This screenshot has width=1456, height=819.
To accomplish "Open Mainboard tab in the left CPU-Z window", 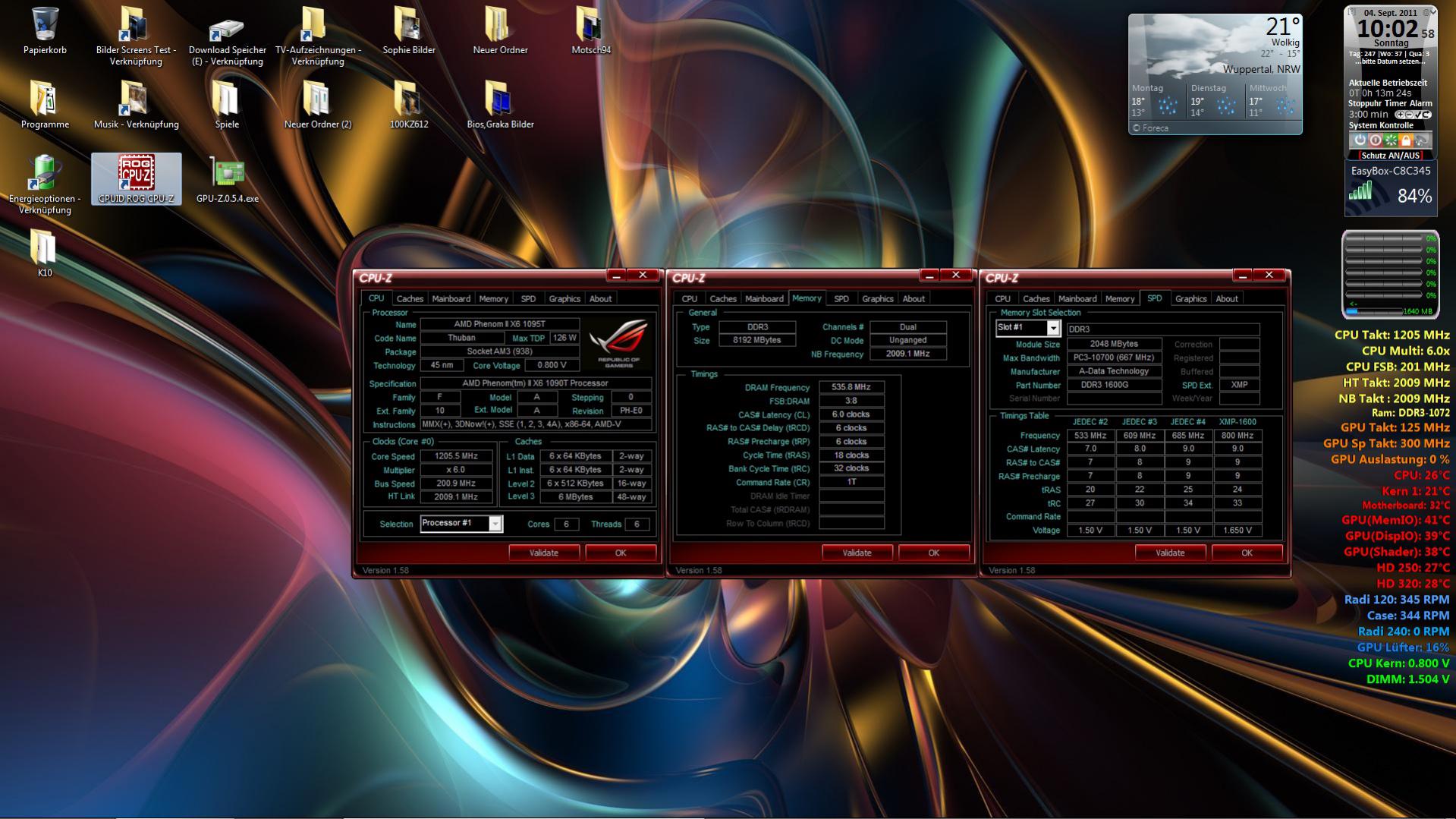I will pyautogui.click(x=451, y=299).
